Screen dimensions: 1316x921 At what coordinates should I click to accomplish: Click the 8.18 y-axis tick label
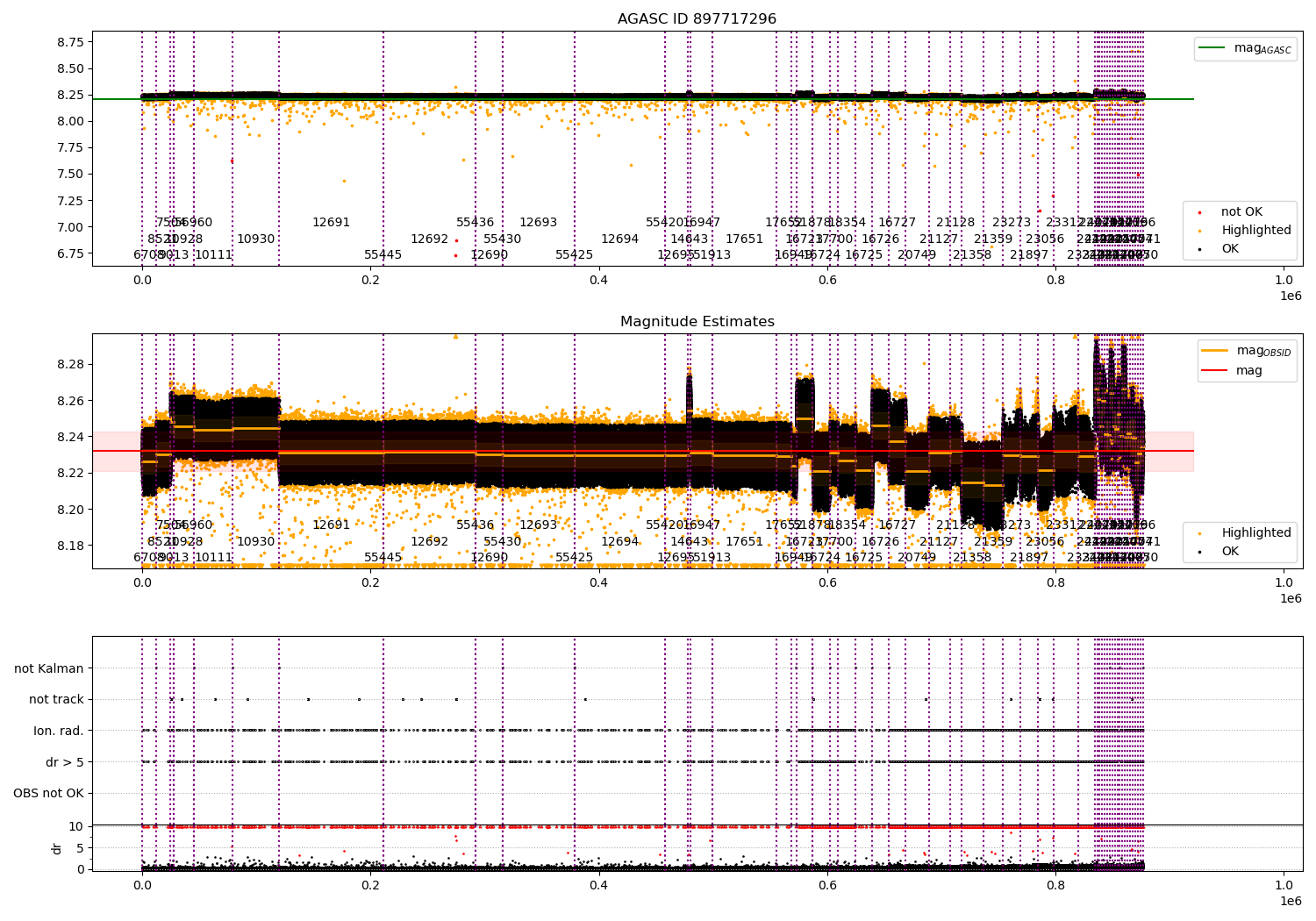click(x=70, y=546)
